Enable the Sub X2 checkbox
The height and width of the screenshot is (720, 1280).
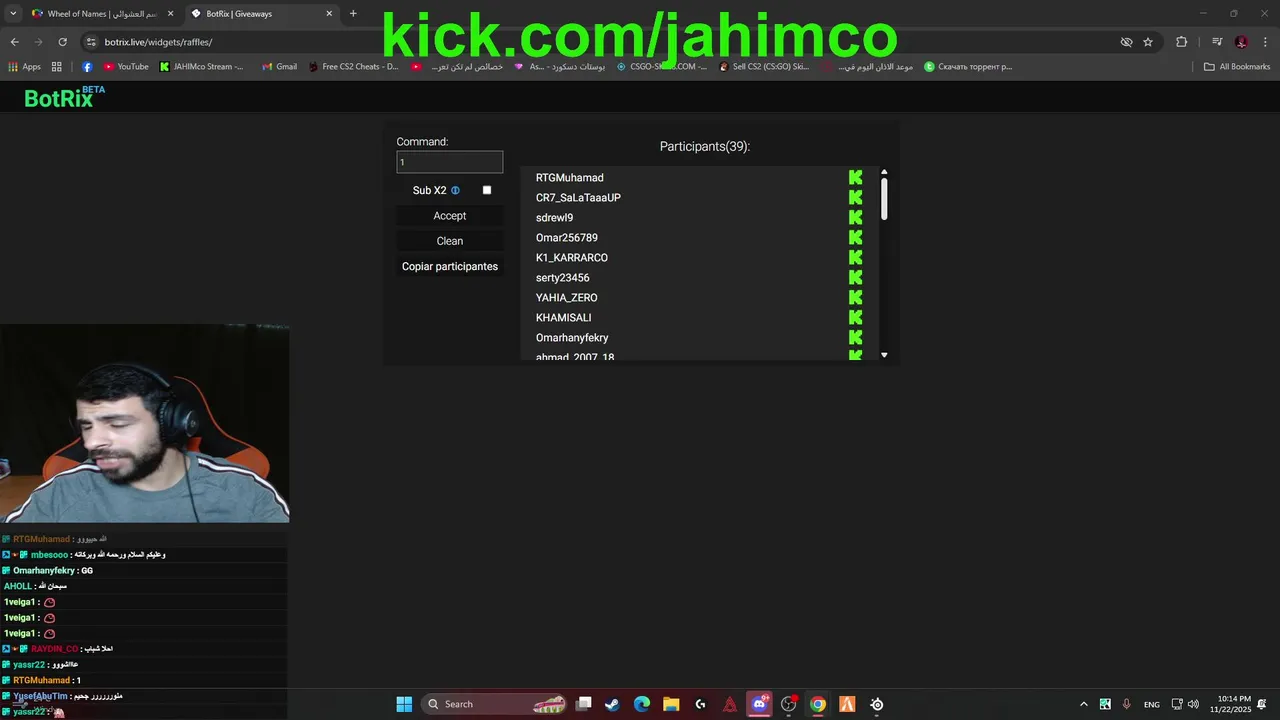coord(487,190)
